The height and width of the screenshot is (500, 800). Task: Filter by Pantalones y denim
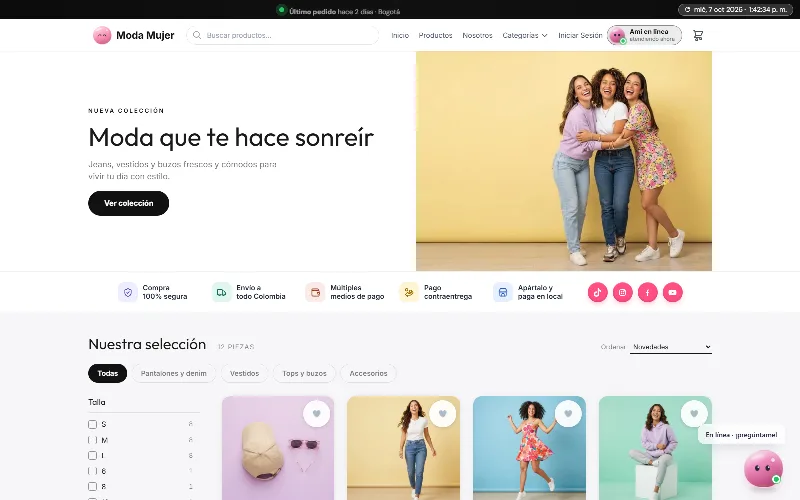coord(173,373)
